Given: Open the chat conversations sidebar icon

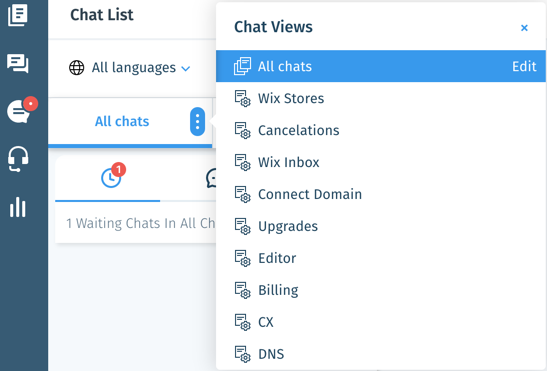Looking at the screenshot, I should [x=18, y=64].
